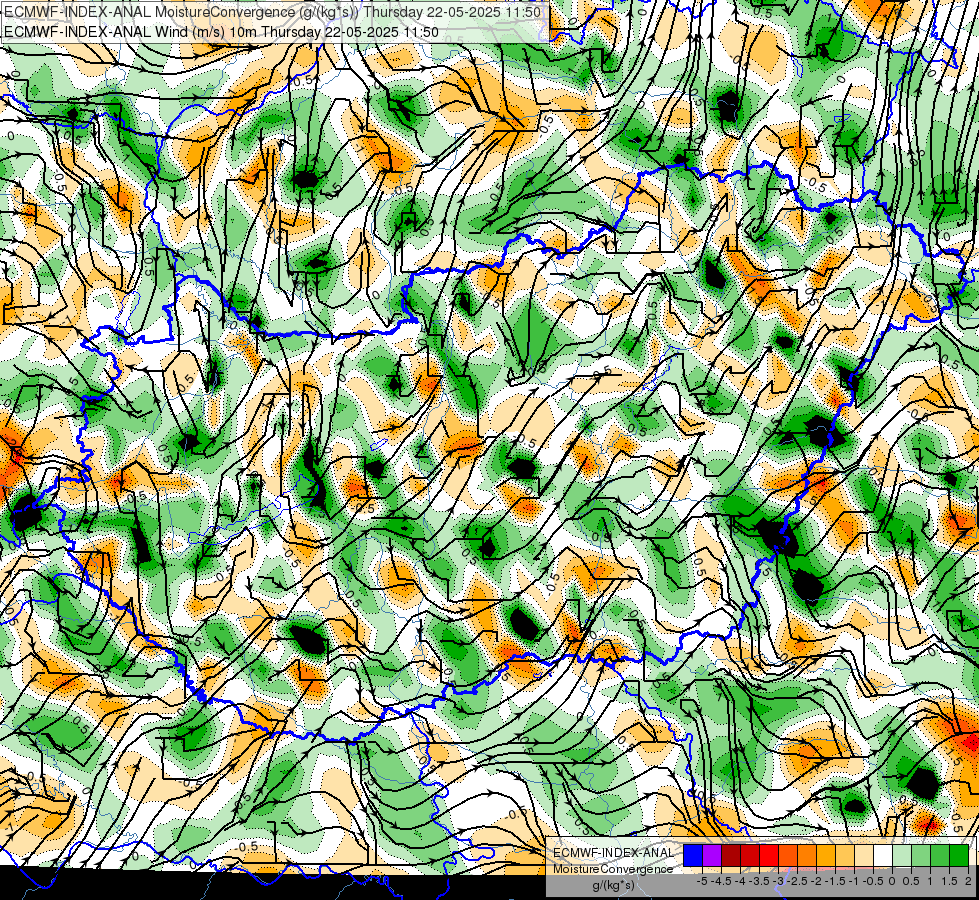Click the purple legend color swatch

pos(712,855)
